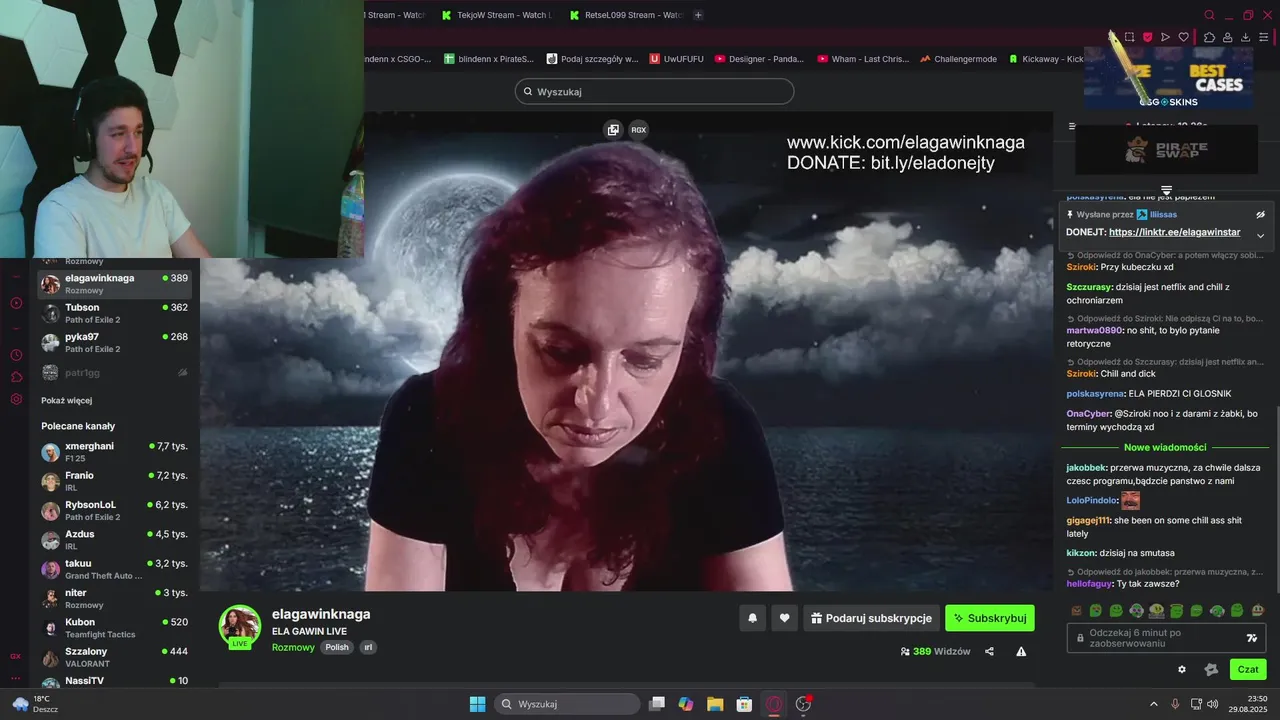This screenshot has height=720, width=1280.
Task: Show hidden system tray icons chevron
Action: 1153,704
